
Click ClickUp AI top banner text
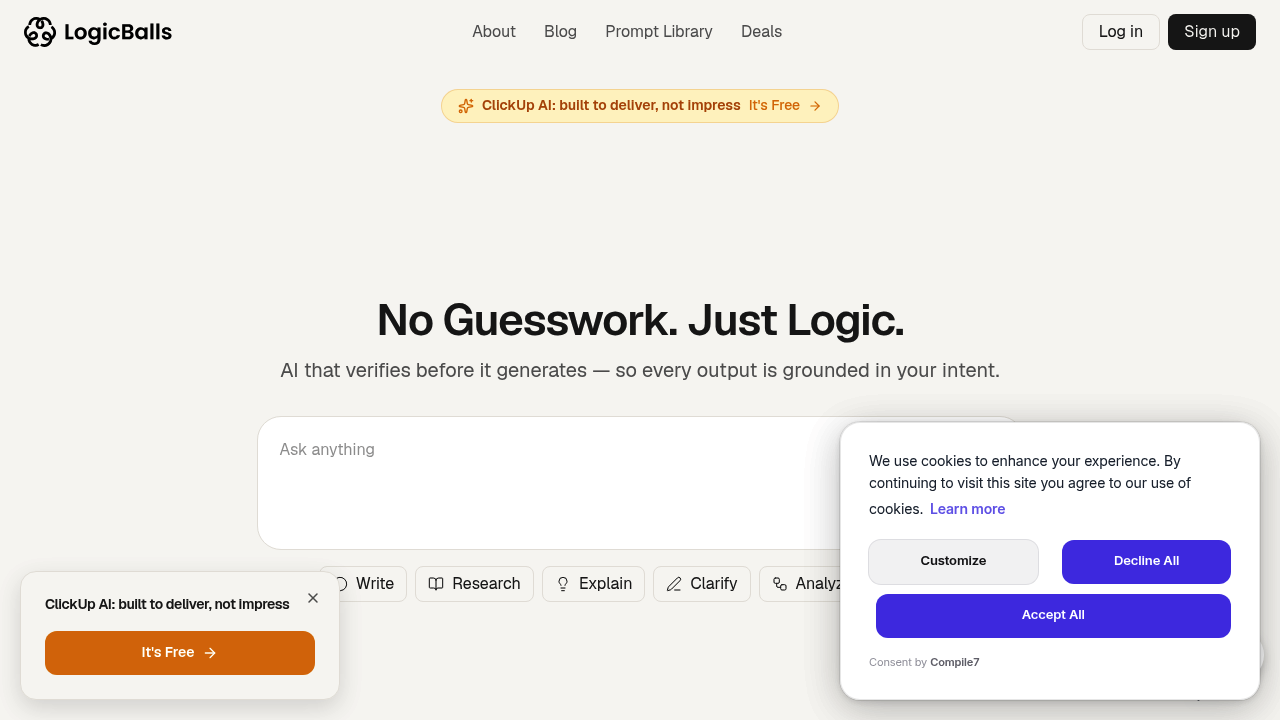(x=611, y=106)
